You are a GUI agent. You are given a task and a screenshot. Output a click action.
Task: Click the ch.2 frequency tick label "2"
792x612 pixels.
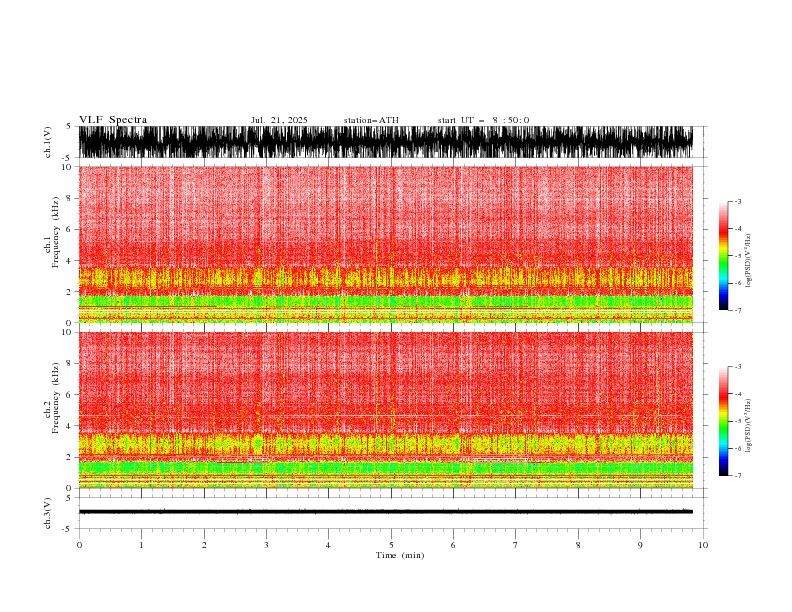click(69, 457)
